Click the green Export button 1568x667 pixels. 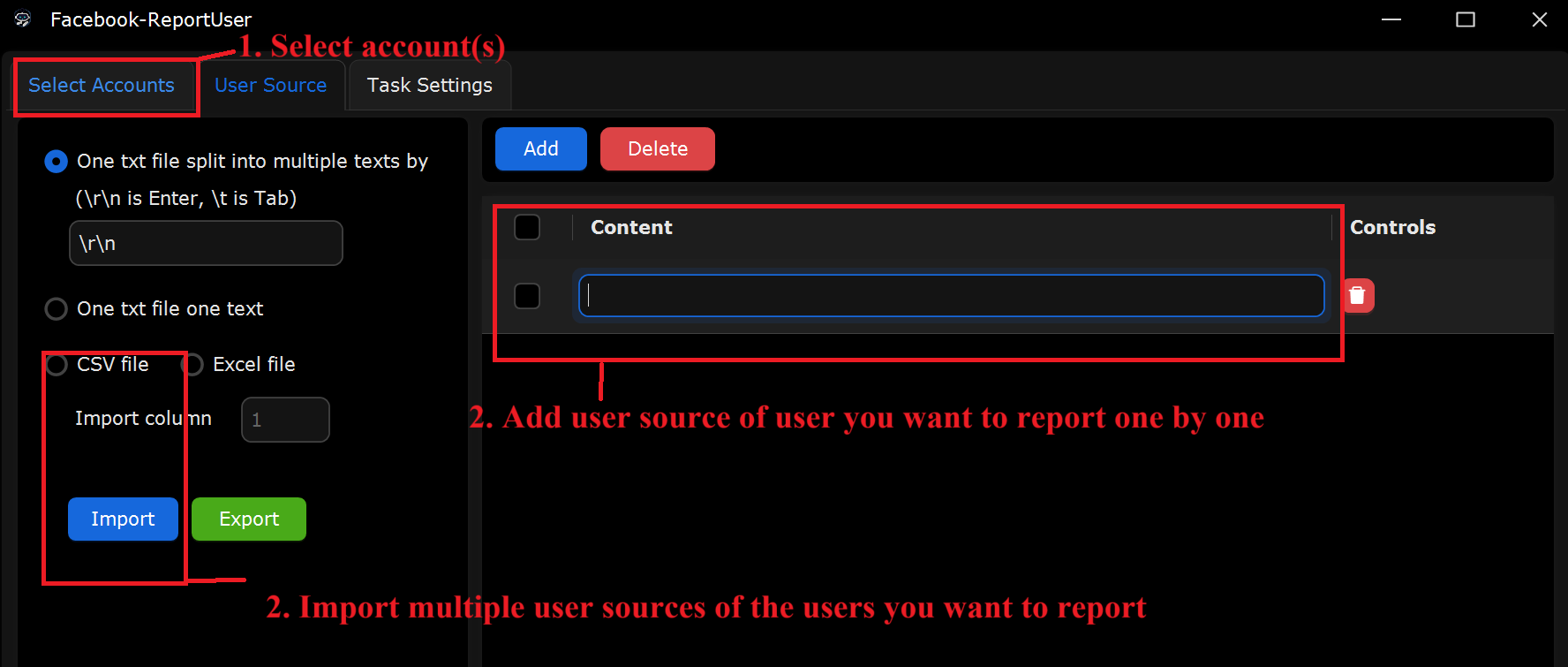click(249, 519)
